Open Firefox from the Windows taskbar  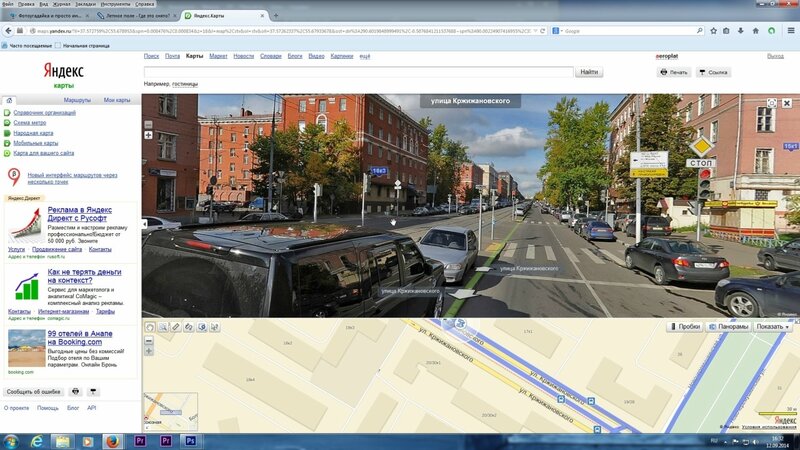[x=112, y=441]
